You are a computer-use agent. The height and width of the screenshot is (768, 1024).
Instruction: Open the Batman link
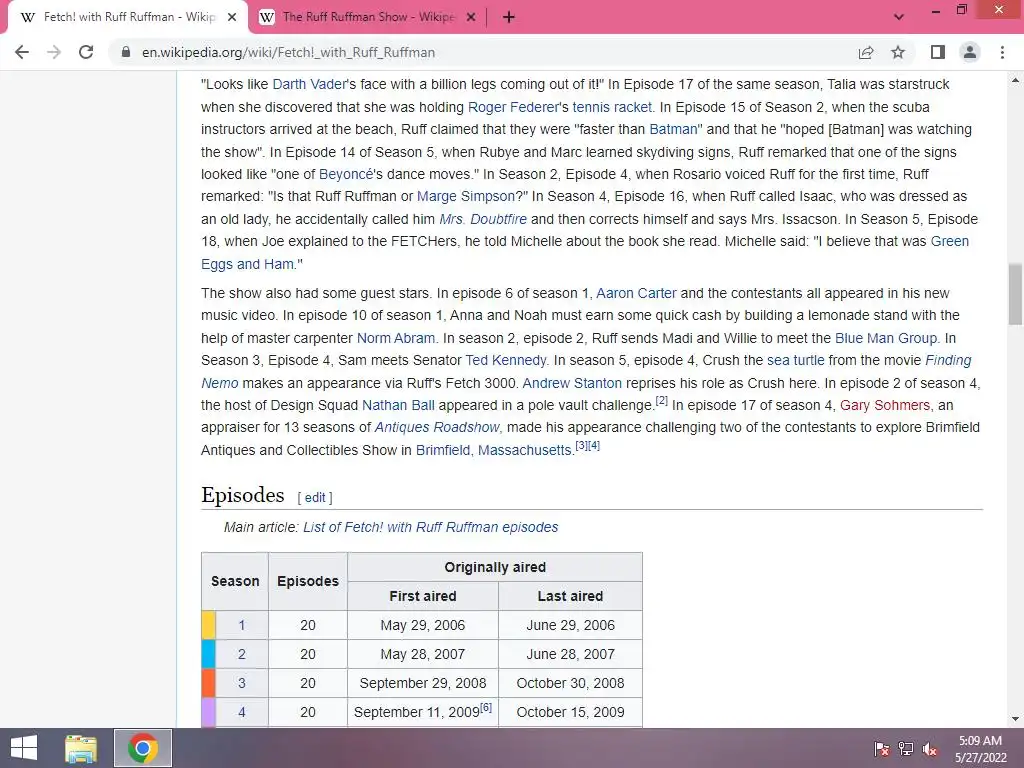point(673,129)
